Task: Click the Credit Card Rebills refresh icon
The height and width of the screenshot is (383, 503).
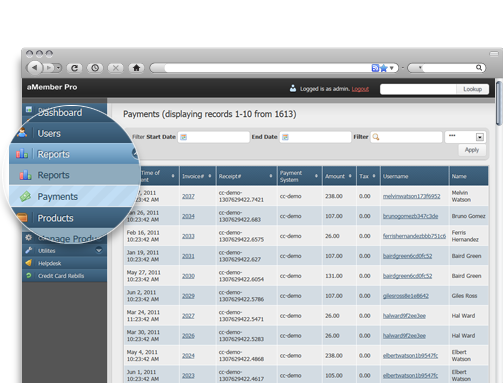Action: (29, 275)
